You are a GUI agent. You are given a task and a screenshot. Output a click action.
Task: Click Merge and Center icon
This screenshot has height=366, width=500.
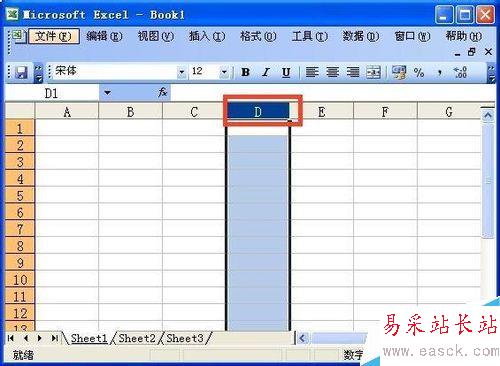tap(373, 72)
